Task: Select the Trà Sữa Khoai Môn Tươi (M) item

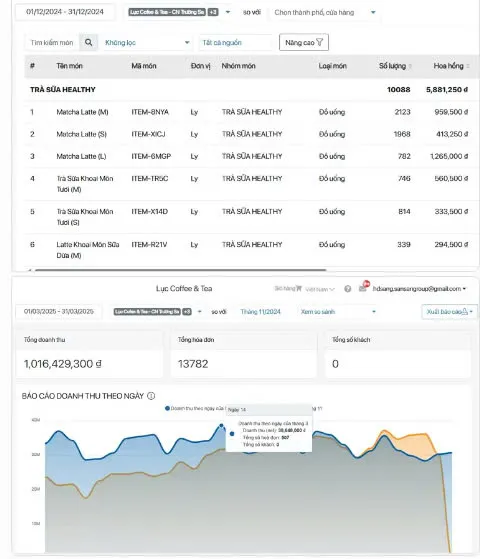Action: tap(85, 184)
